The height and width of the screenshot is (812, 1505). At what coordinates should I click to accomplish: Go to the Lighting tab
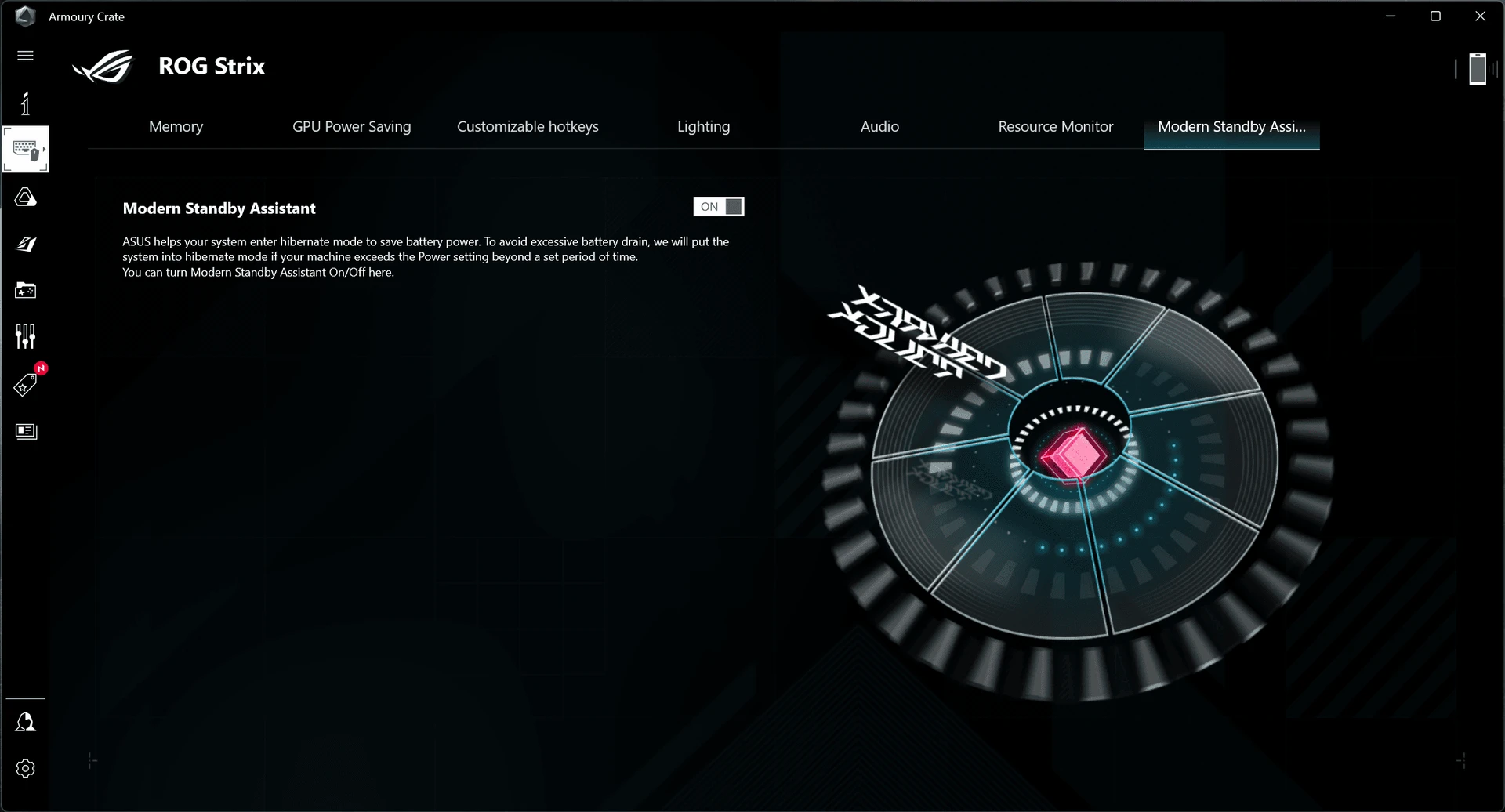pyautogui.click(x=703, y=126)
